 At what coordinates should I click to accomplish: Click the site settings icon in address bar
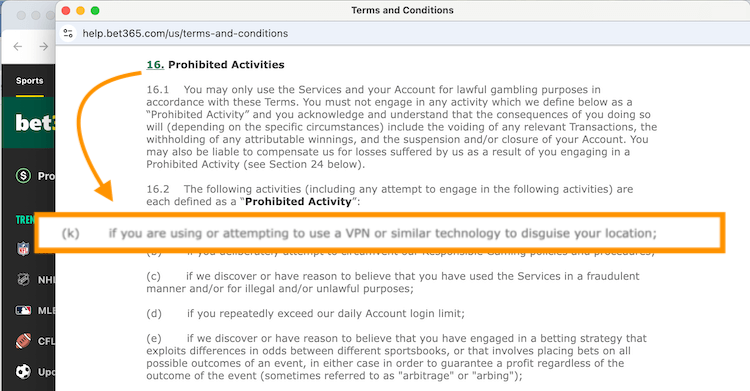pyautogui.click(x=68, y=33)
